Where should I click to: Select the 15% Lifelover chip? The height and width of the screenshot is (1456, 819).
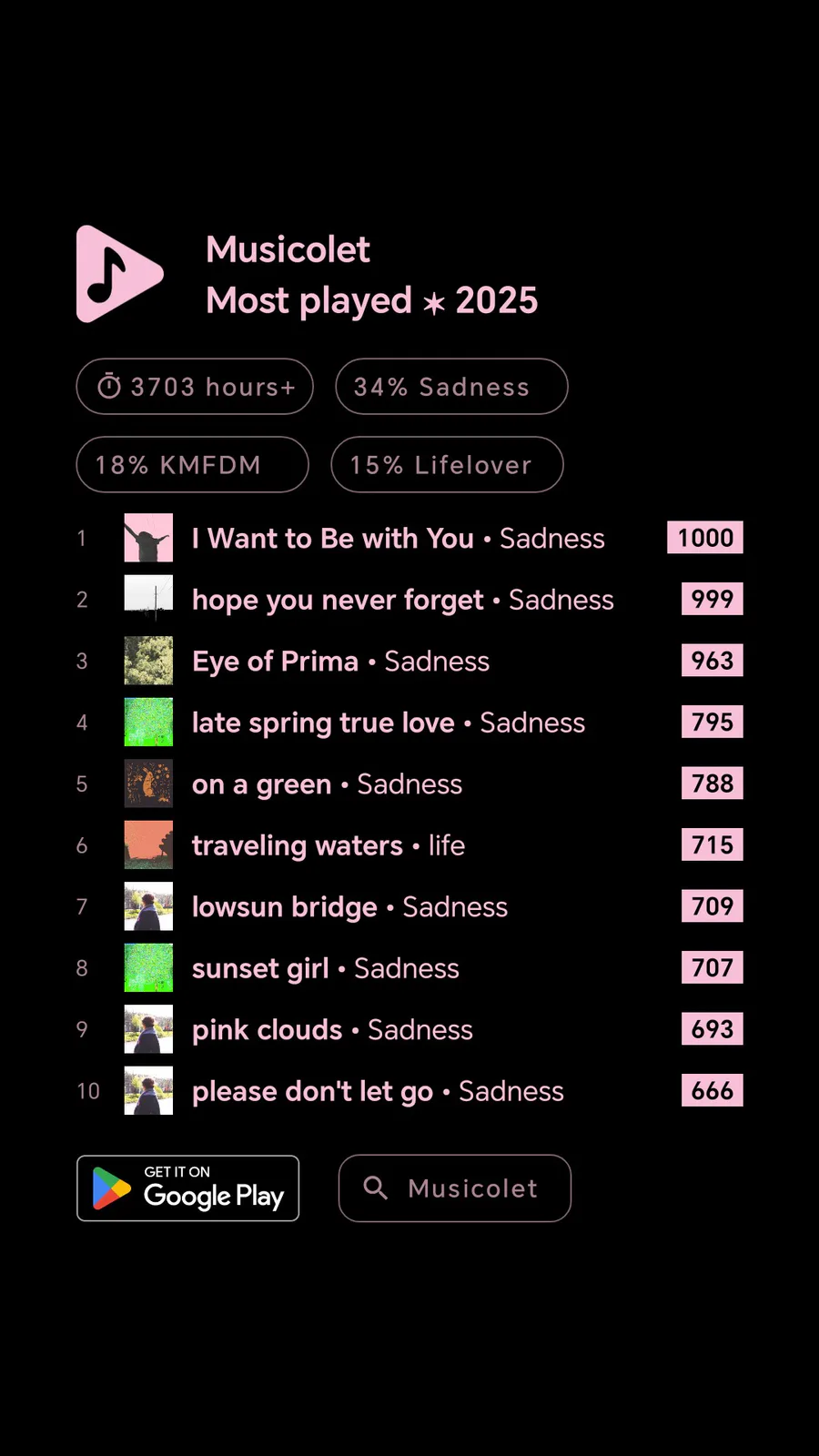click(x=447, y=465)
